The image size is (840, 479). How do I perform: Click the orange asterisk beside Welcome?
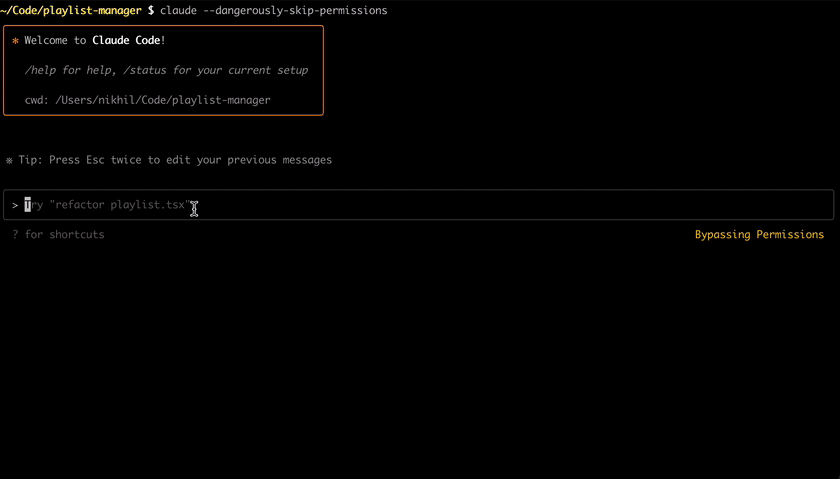click(x=15, y=41)
